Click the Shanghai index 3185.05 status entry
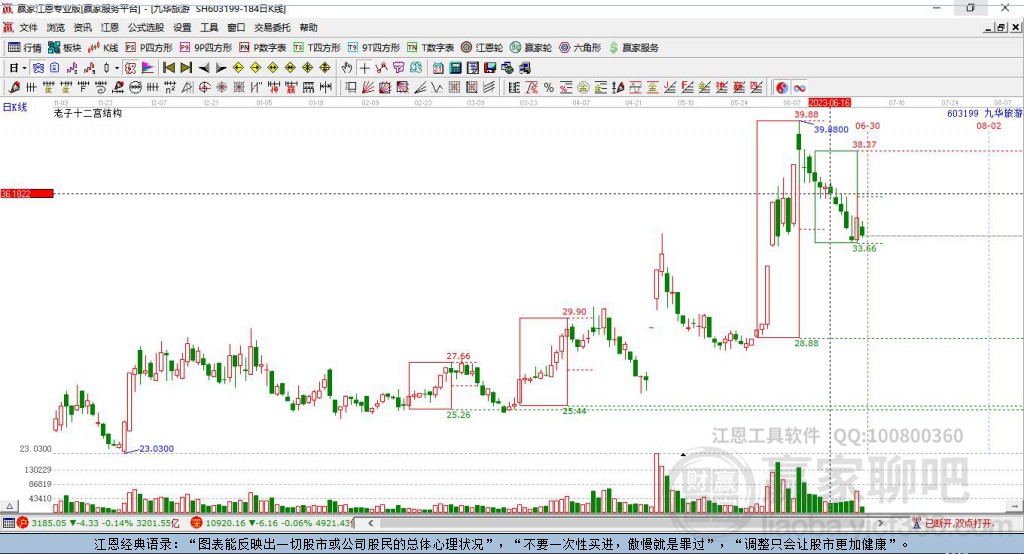The width and height of the screenshot is (1024, 554). pos(99,523)
